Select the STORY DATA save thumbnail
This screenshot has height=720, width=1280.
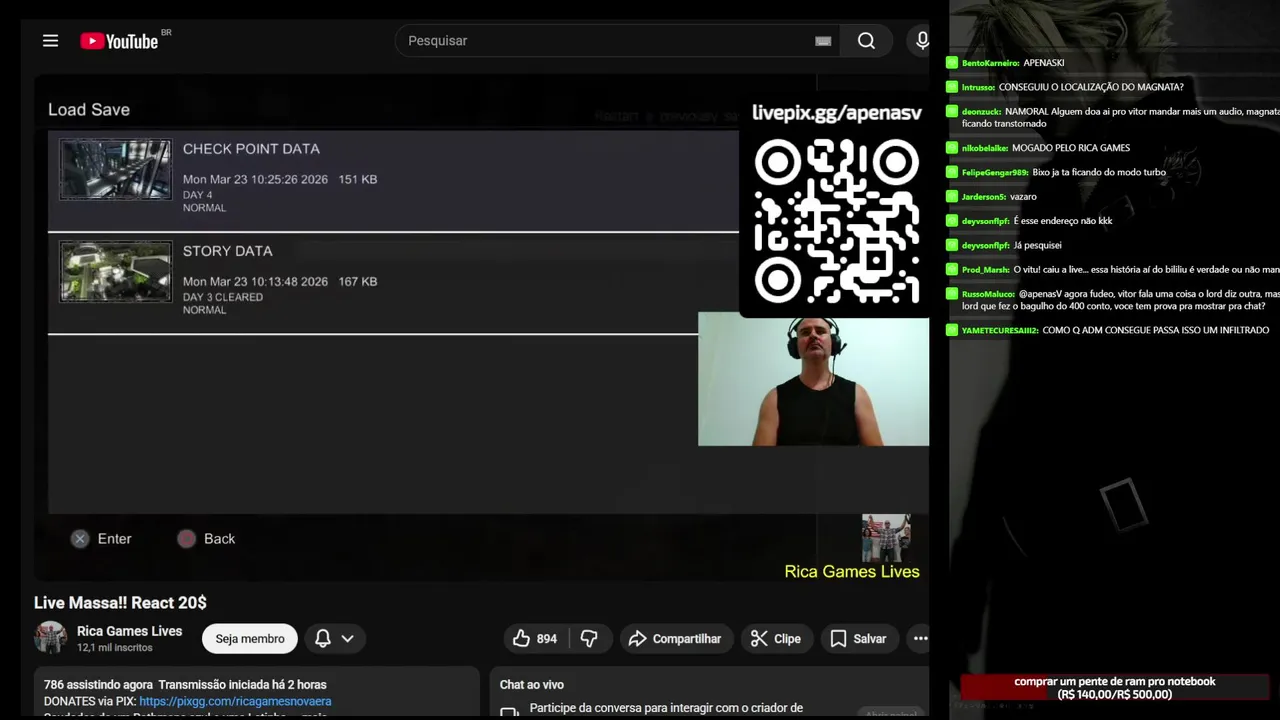point(115,271)
